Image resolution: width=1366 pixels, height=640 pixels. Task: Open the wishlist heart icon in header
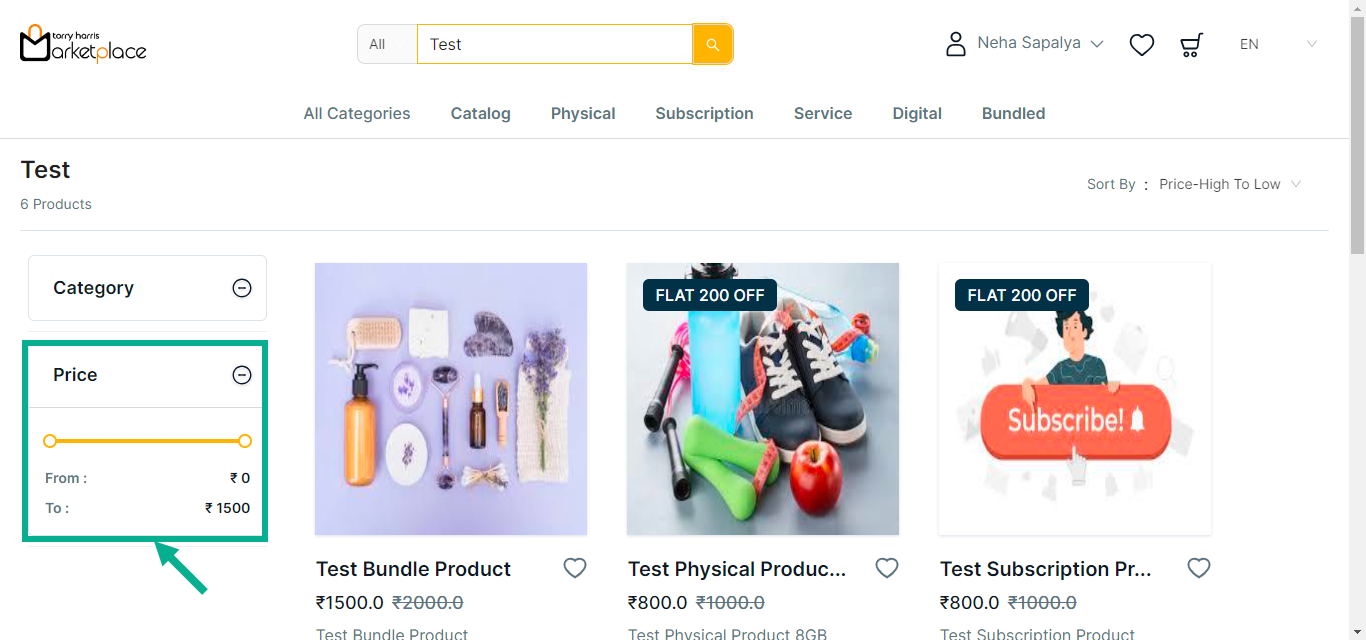point(1142,45)
